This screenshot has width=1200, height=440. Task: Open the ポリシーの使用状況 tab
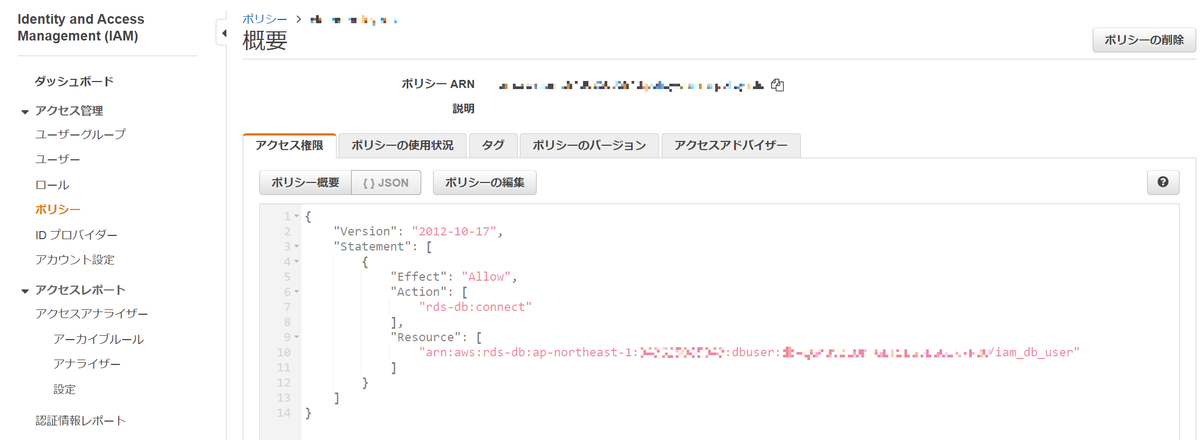pyautogui.click(x=402, y=145)
